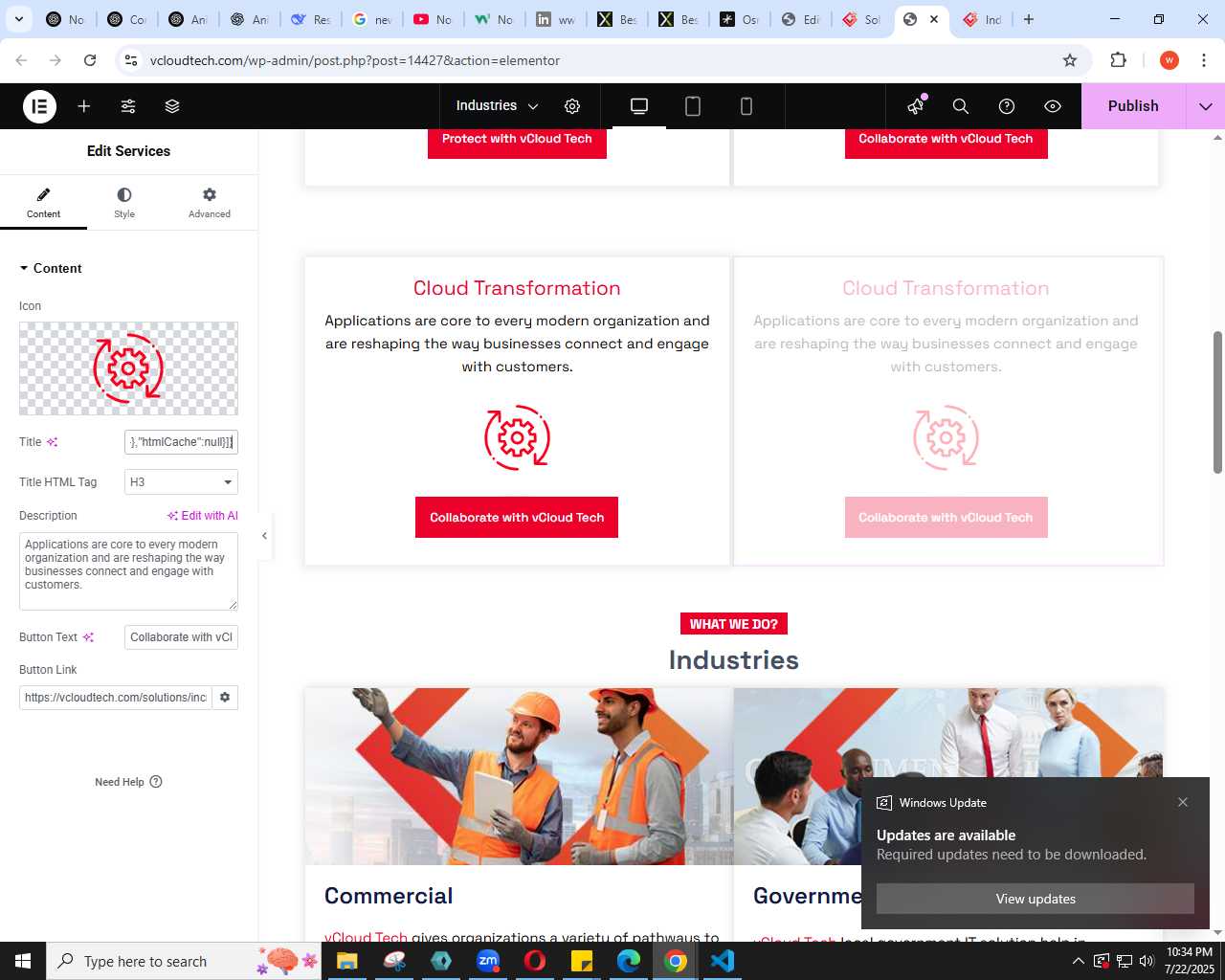This screenshot has width=1225, height=980.
Task: Click the AI sparkle icon next to Title
Action: pos(53,442)
